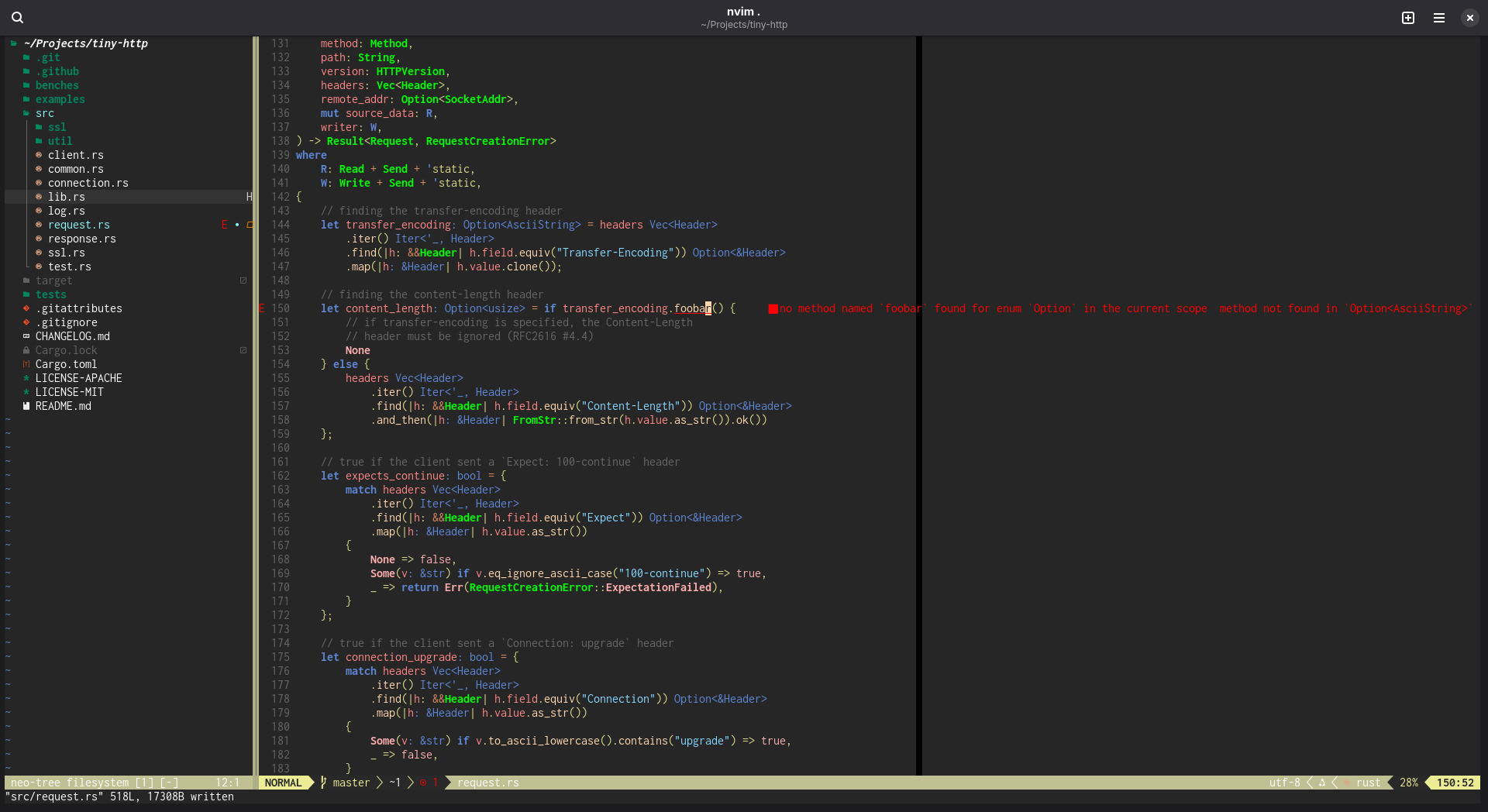Open the search icon in the top bar
Image resolution: width=1488 pixels, height=812 pixels.
17,17
